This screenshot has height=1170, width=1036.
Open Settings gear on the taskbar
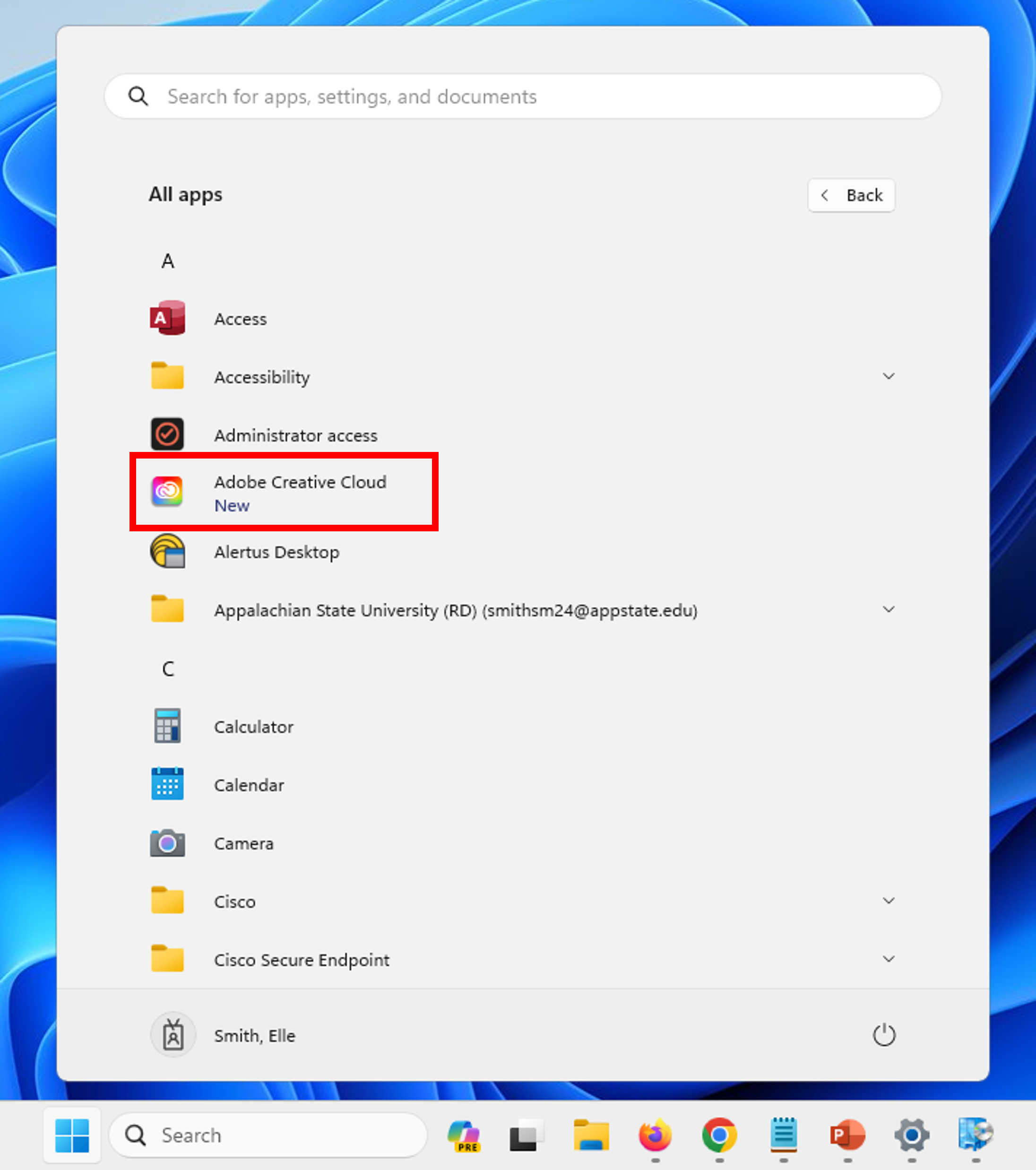[912, 1135]
